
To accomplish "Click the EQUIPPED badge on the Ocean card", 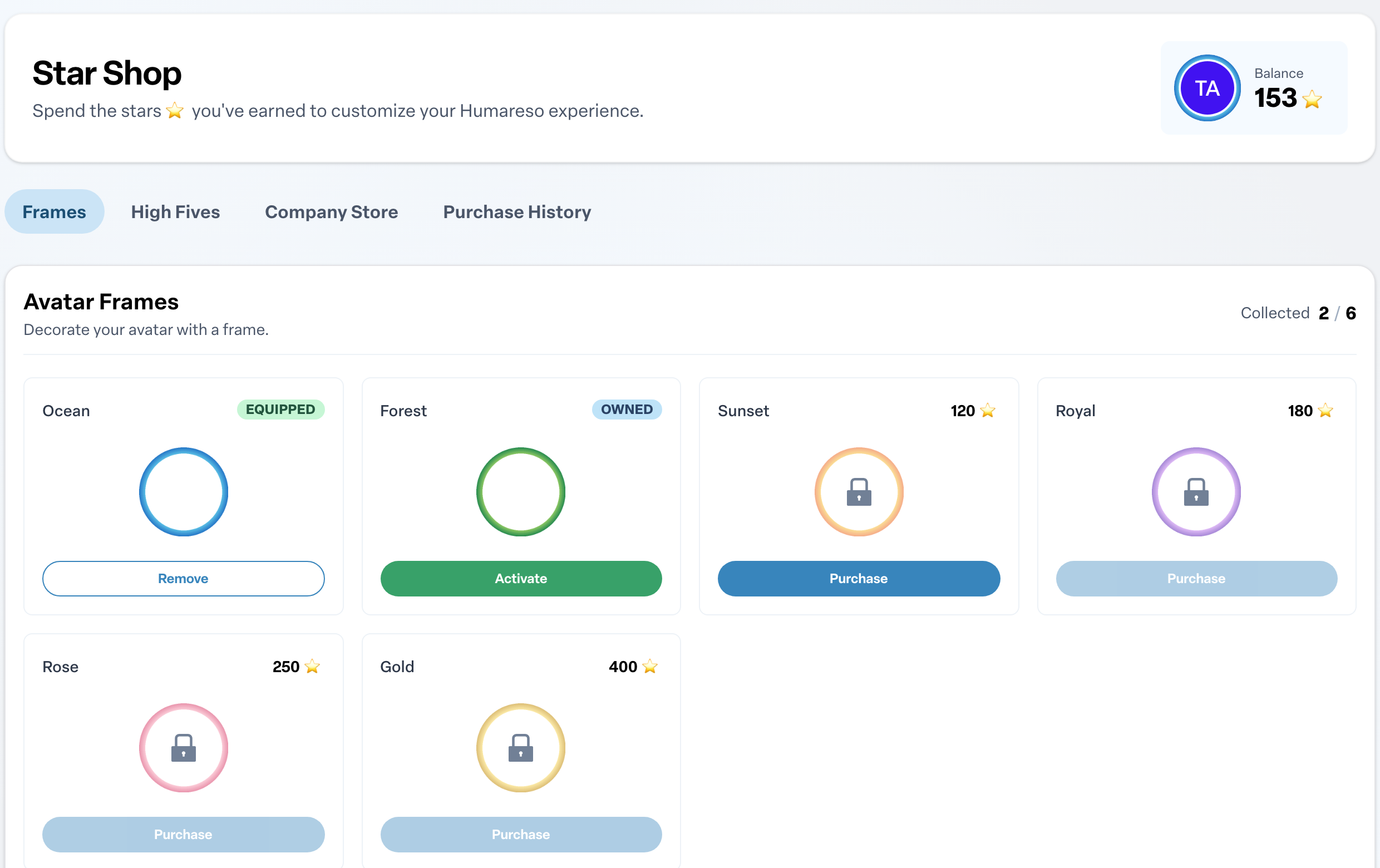I will click(x=281, y=409).
